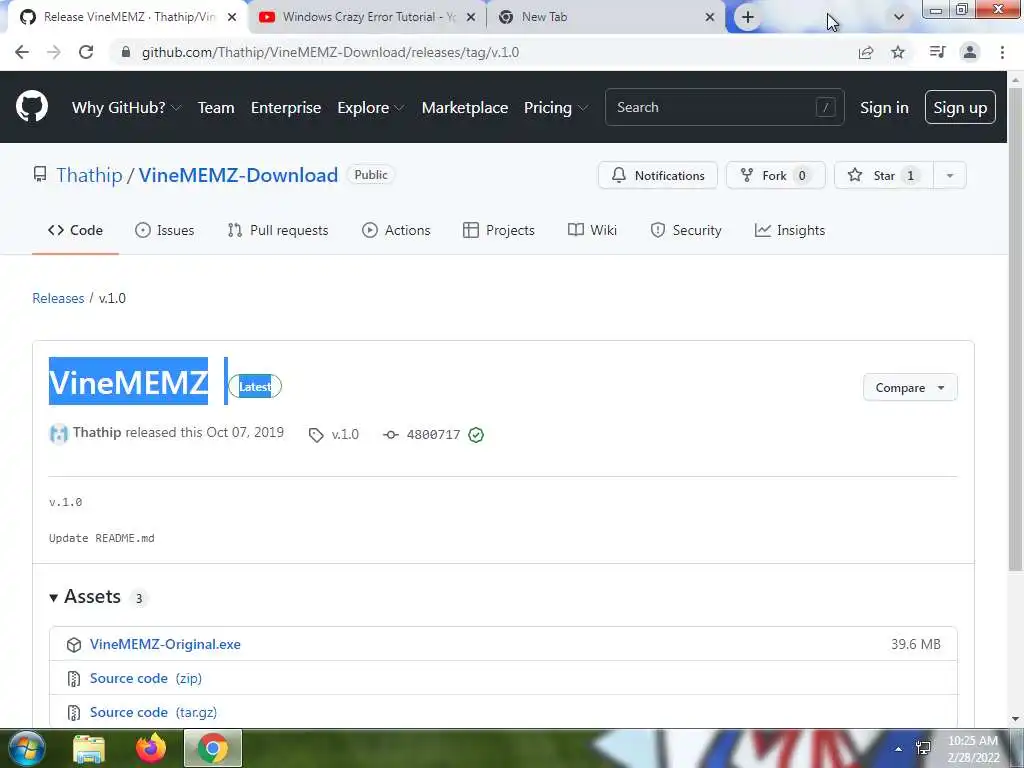Open the Enterprise nav link
Viewport: 1024px width, 768px height.
point(286,108)
